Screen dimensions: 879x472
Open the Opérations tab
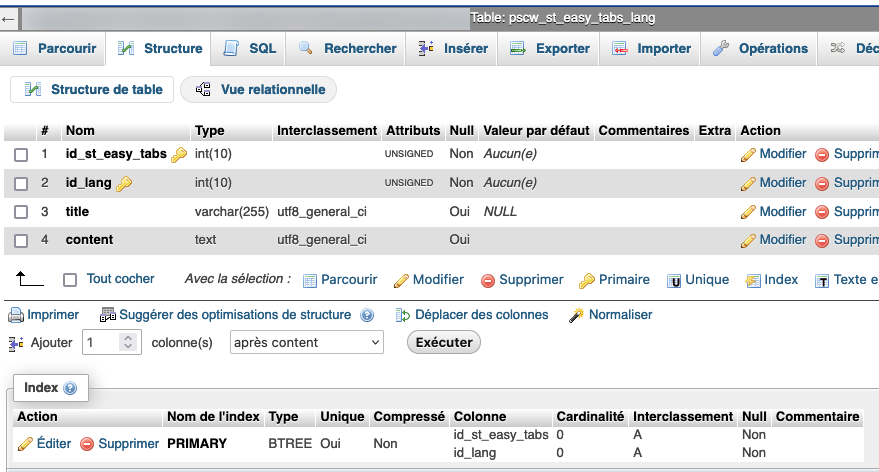point(760,48)
